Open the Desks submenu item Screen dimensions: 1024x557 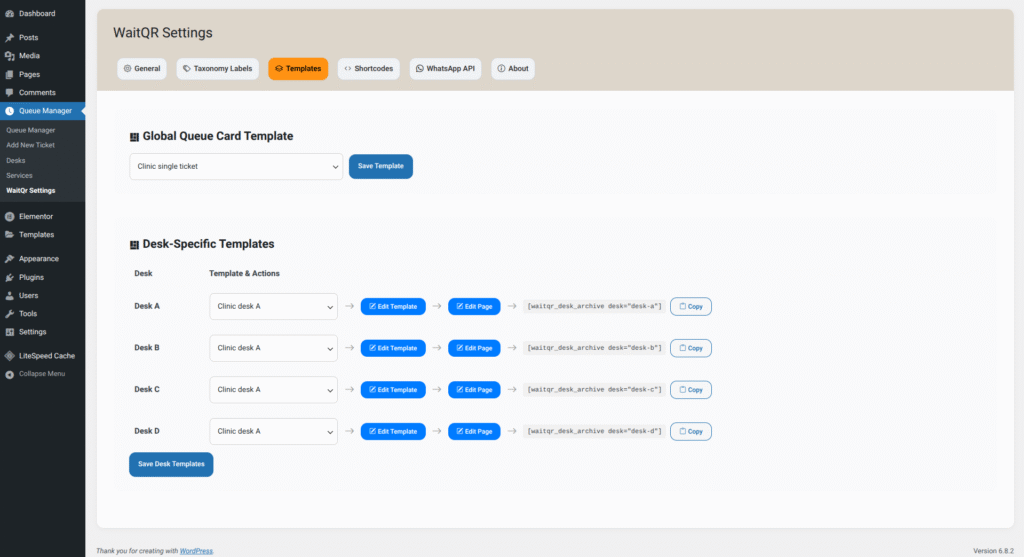click(16, 161)
